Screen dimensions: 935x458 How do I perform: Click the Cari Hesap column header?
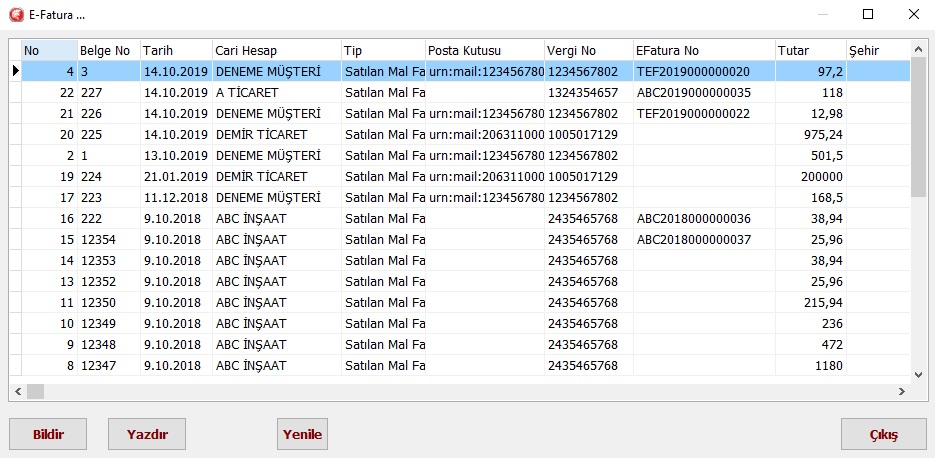pos(275,50)
